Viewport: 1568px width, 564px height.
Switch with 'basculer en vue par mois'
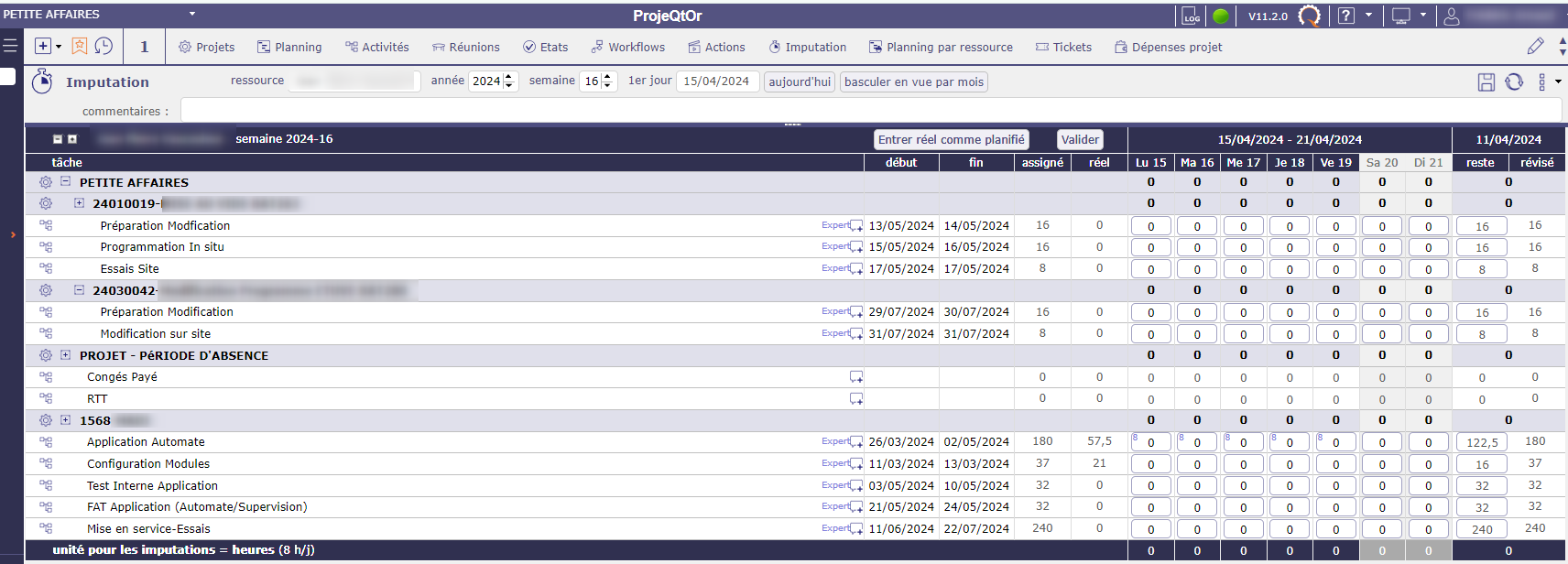[913, 81]
